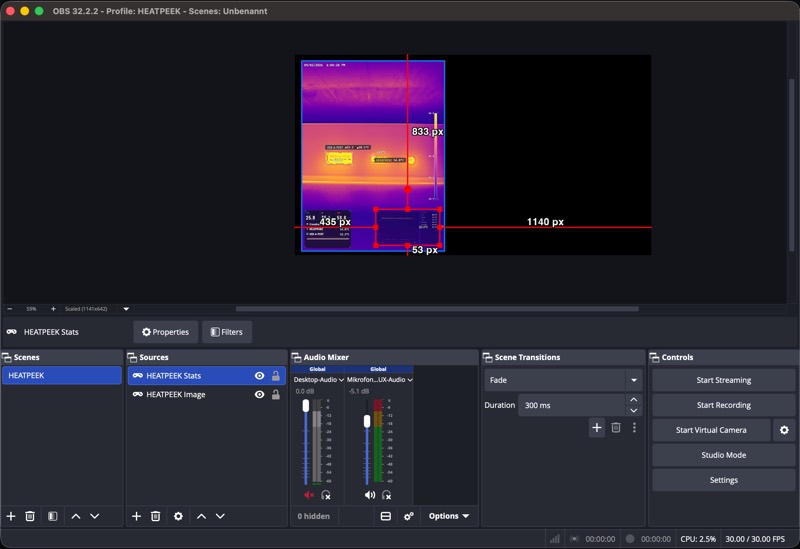Expand the Desktop-Audio channel menu chevron
The image size is (800, 549).
pyautogui.click(x=341, y=380)
